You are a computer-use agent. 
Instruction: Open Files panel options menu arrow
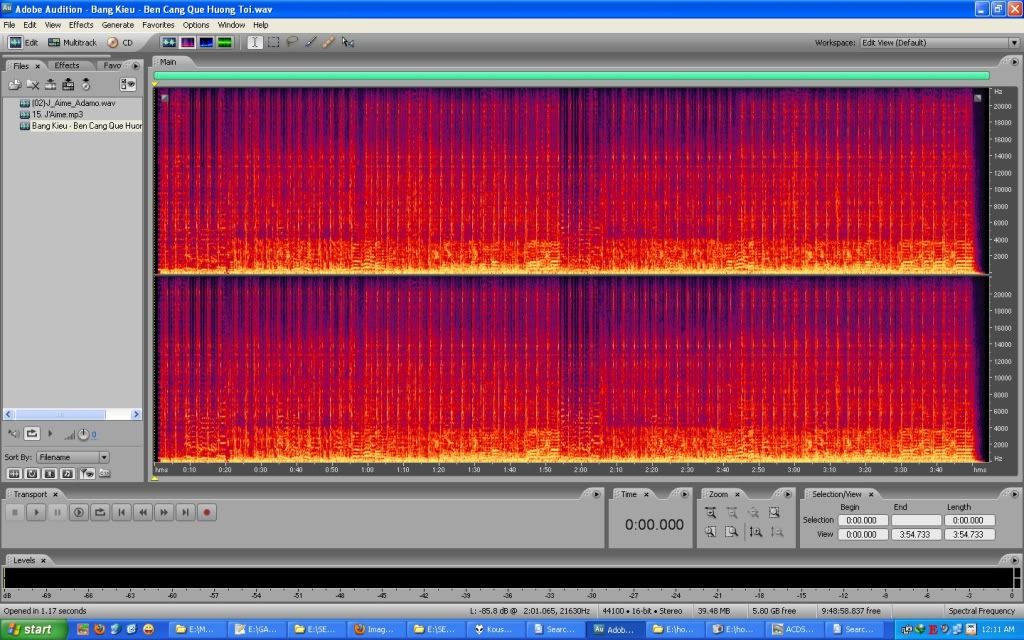coord(135,66)
